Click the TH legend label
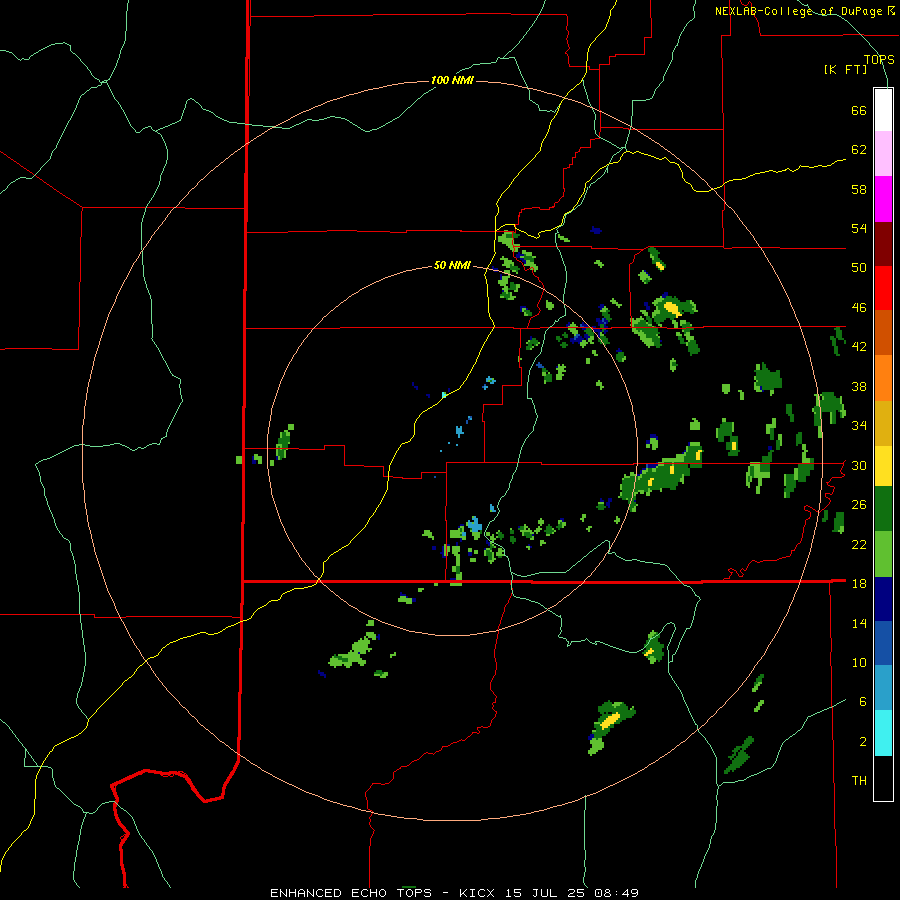This screenshot has height=900, width=900. point(859,781)
